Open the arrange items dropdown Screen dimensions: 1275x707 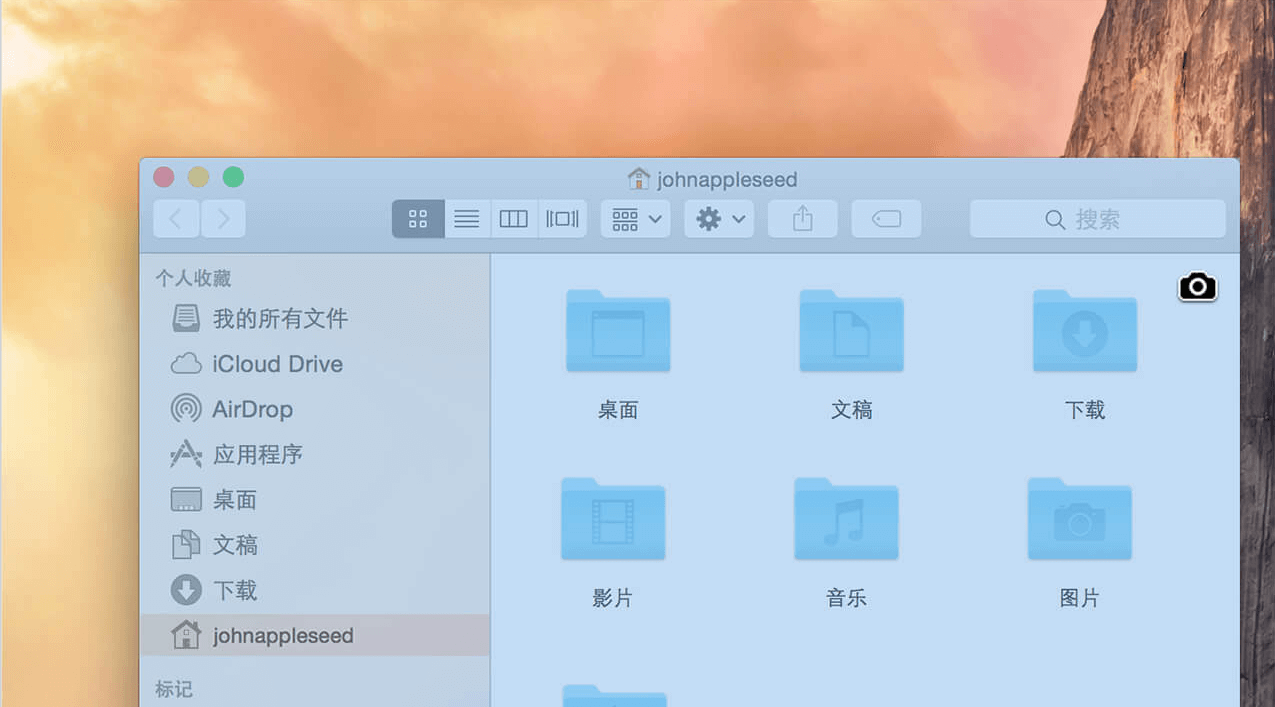coord(636,219)
